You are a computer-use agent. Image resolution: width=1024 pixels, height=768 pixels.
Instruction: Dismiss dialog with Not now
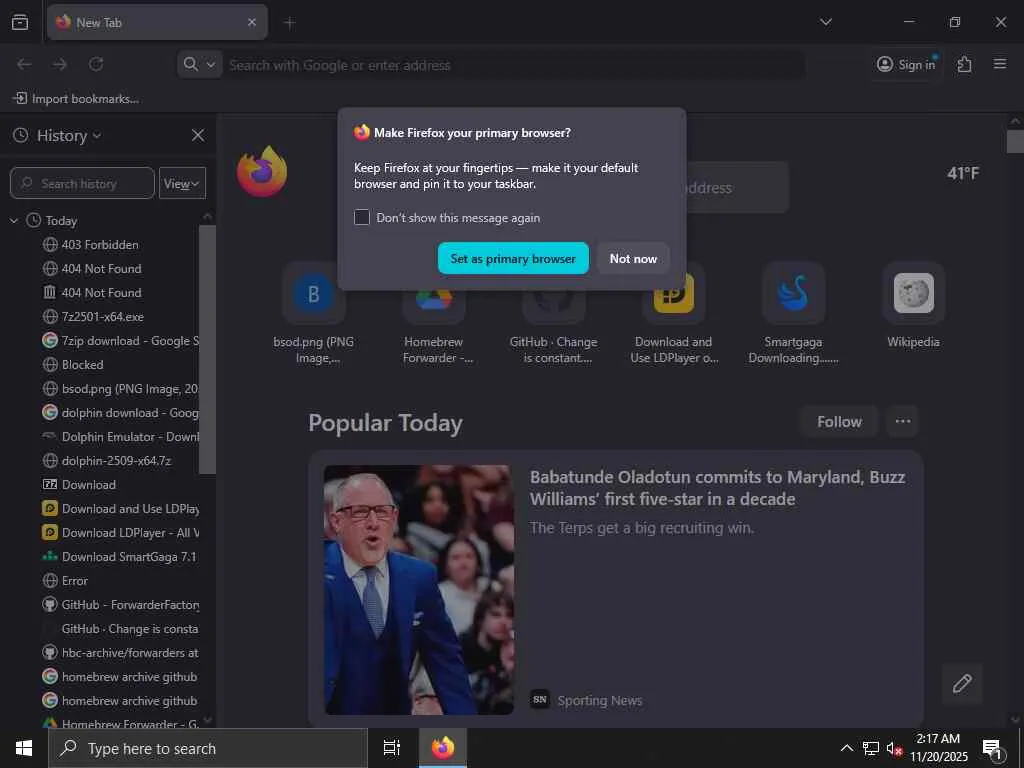click(x=633, y=259)
